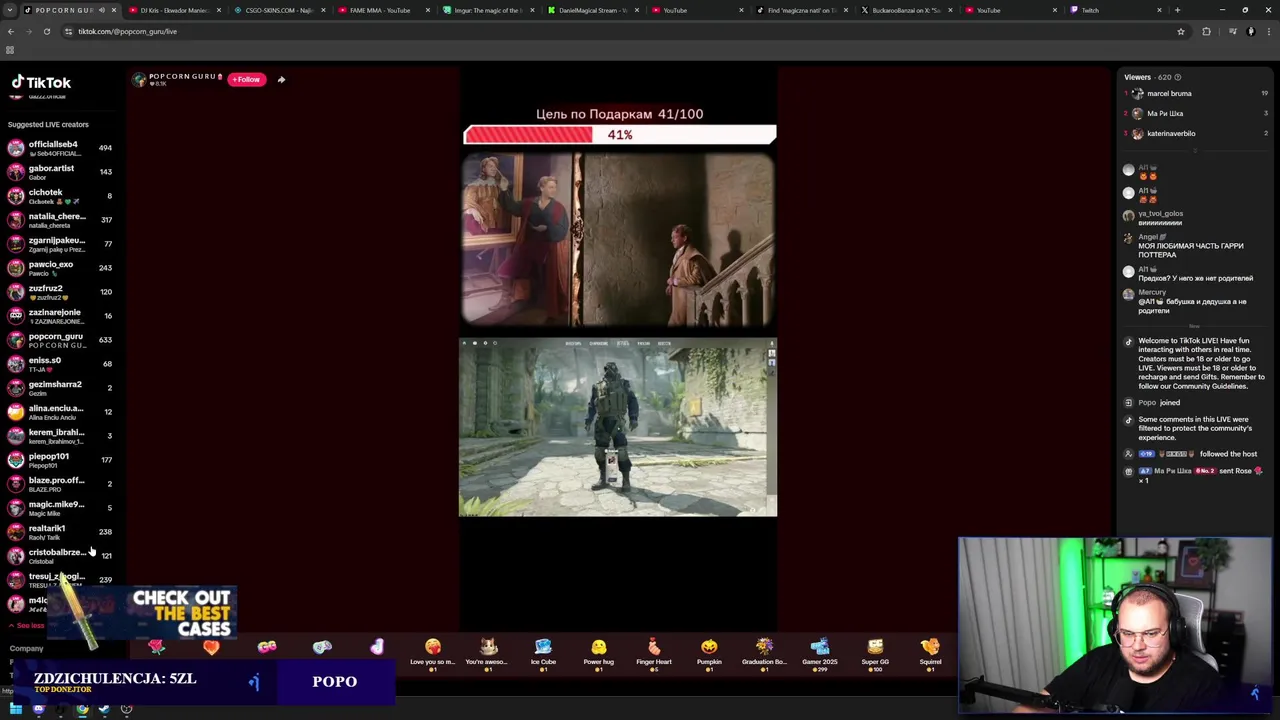This screenshot has height=720, width=1280.
Task: Open zuzfruz2 live stream
Action: tap(62, 292)
